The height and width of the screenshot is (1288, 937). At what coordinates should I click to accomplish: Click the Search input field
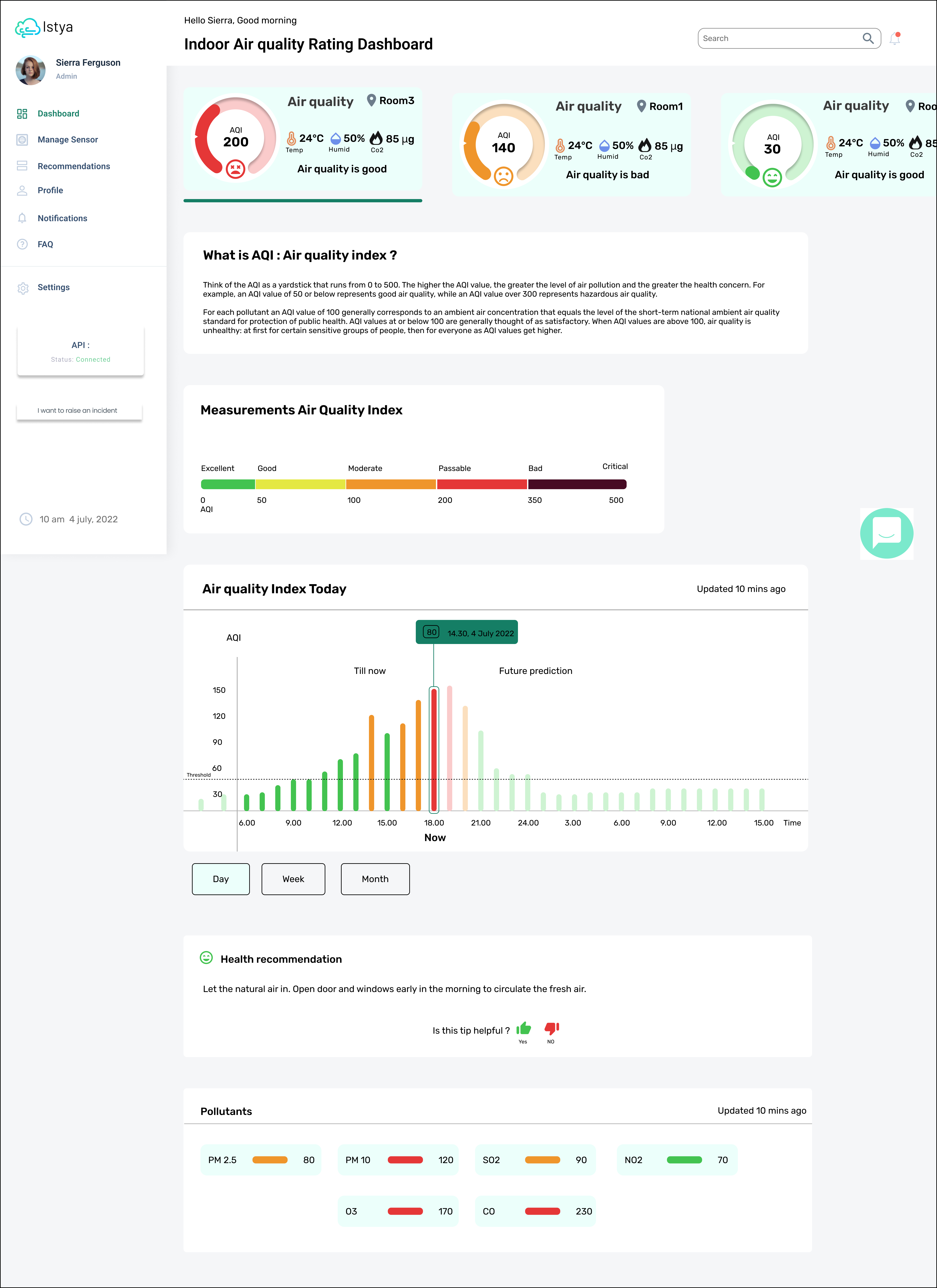[x=789, y=39]
